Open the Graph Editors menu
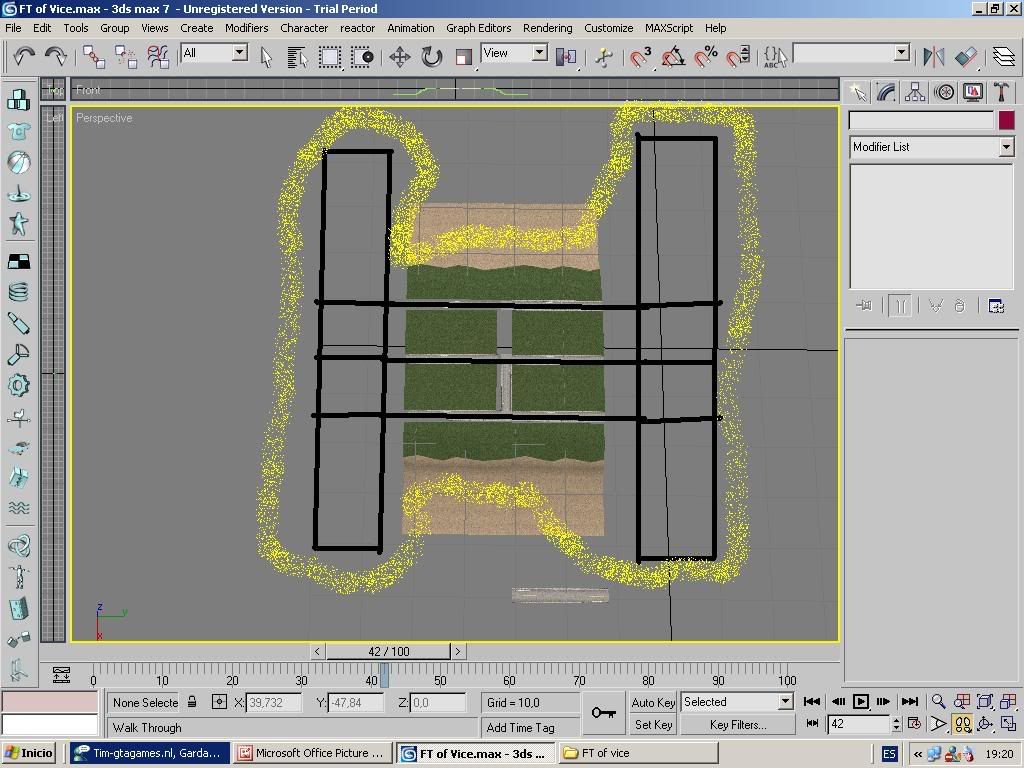This screenshot has width=1024, height=768. pyautogui.click(x=479, y=28)
